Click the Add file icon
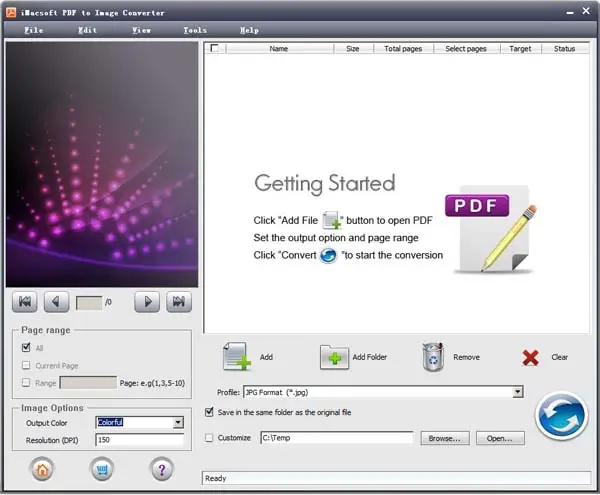Viewport: 600px width, 495px height. click(x=236, y=357)
